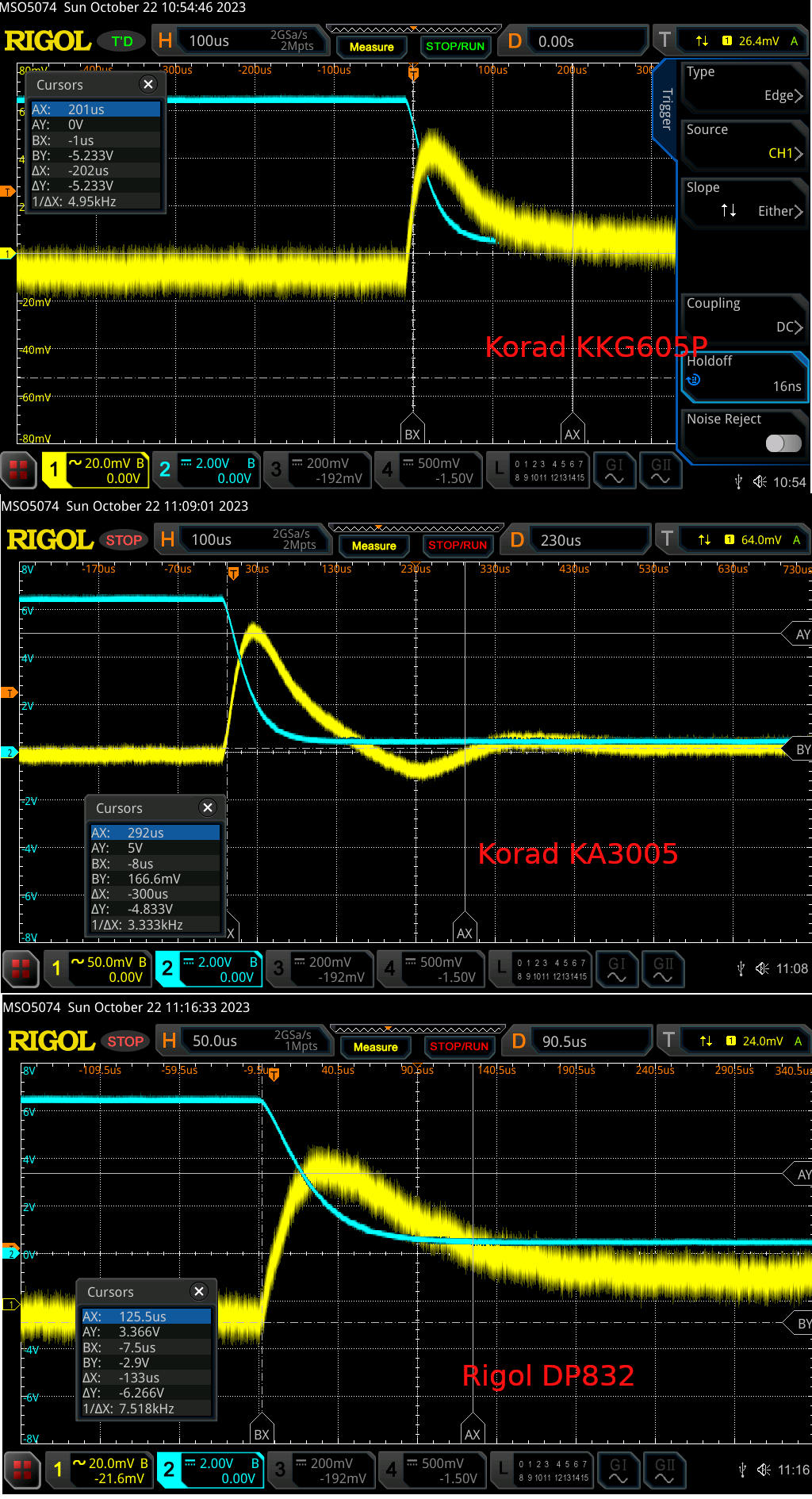
Task: Enable channel 3 200mV in the 10:54 capture
Action: (x=317, y=470)
